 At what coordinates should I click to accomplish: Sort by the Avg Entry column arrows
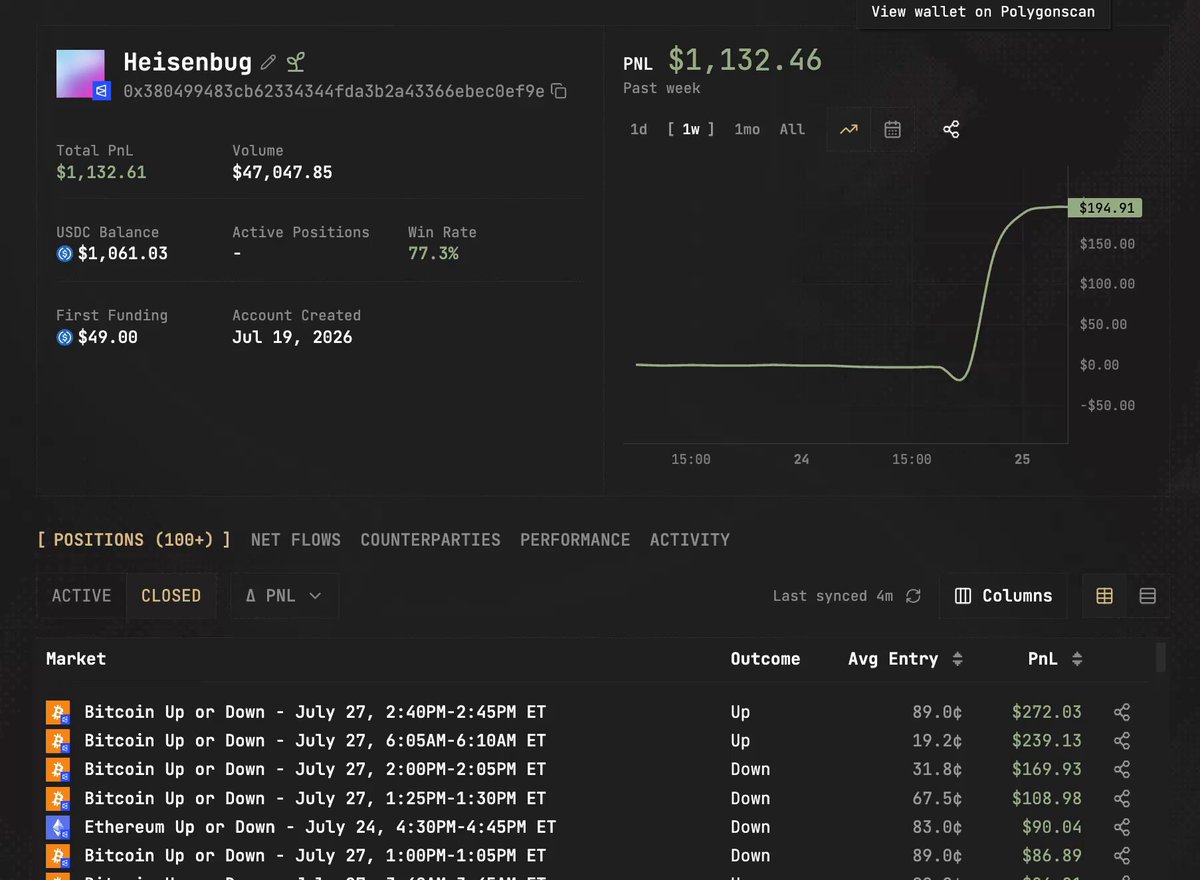click(x=957, y=659)
